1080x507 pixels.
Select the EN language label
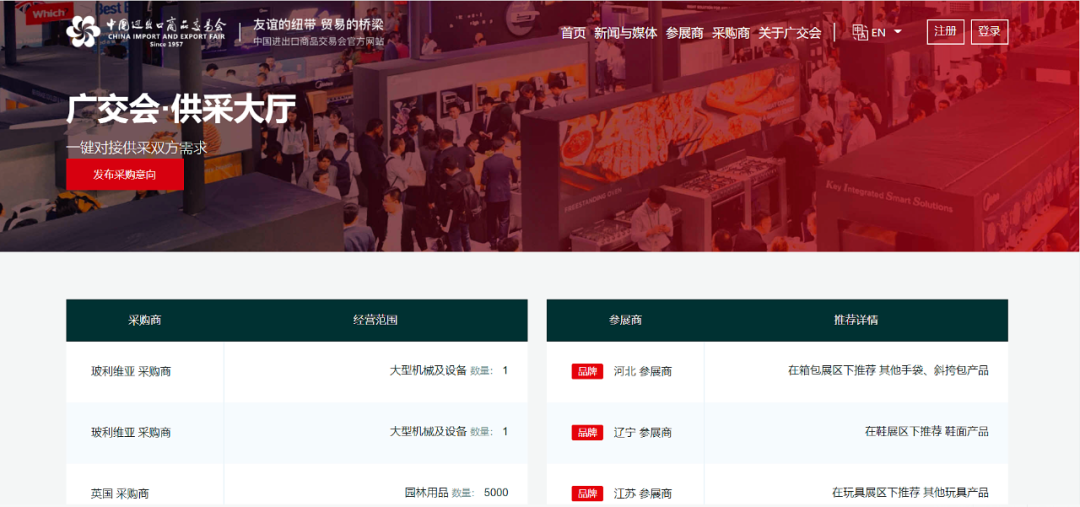coord(878,32)
